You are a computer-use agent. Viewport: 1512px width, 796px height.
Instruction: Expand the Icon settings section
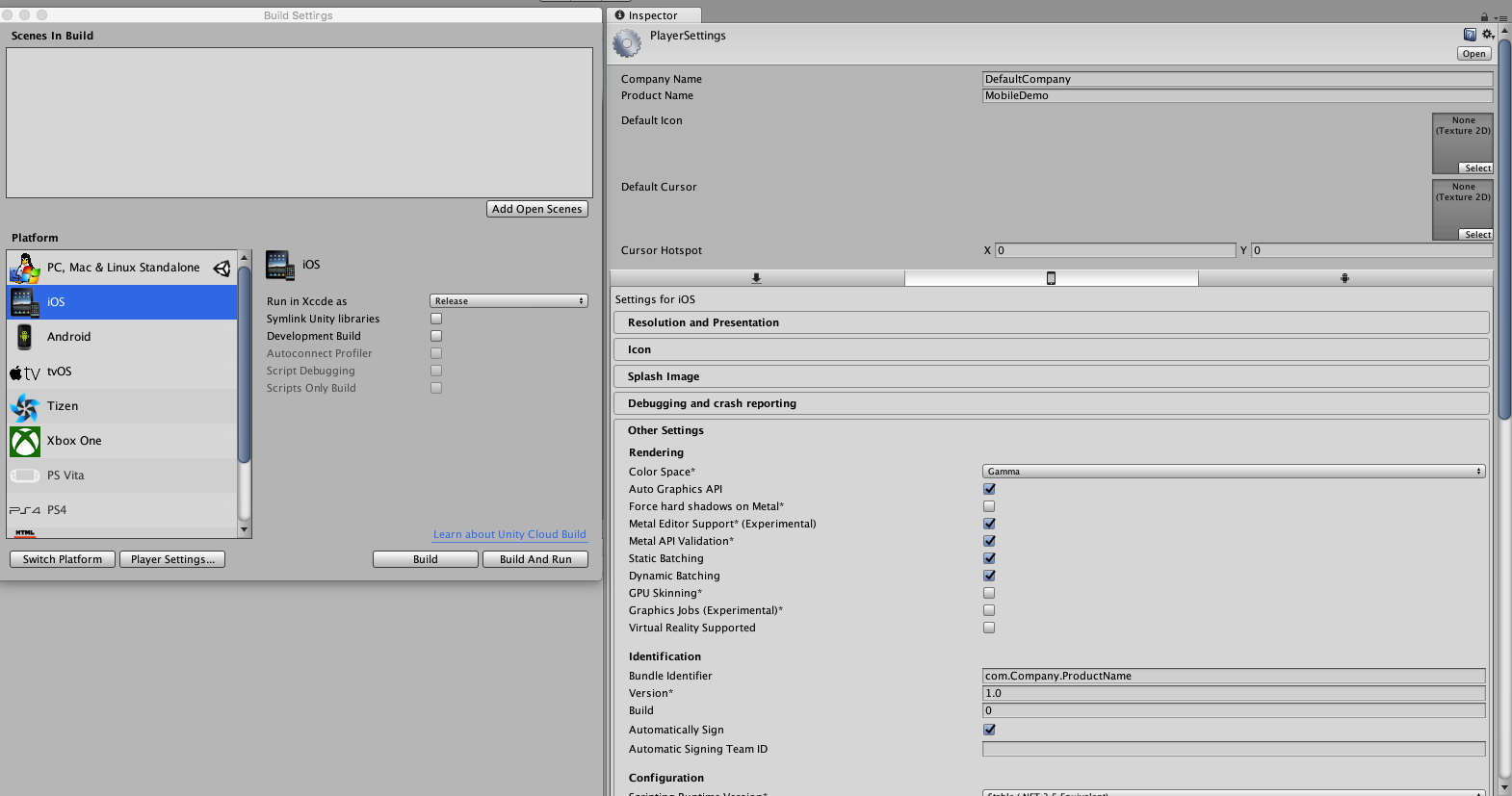point(1051,349)
